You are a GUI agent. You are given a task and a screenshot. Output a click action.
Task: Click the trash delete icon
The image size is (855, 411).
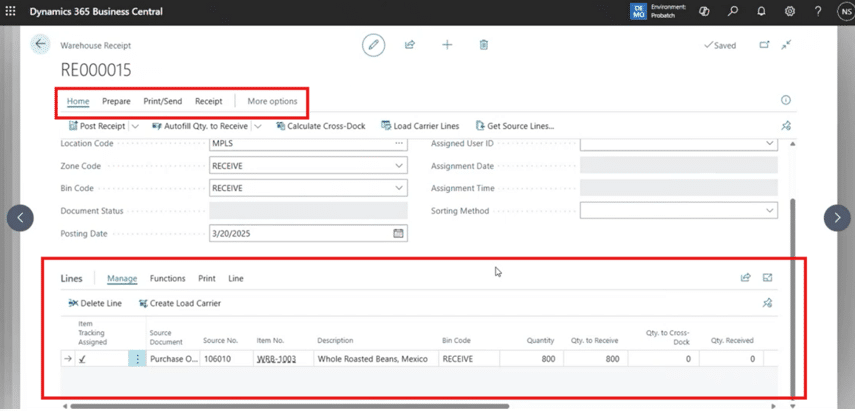[x=484, y=45]
